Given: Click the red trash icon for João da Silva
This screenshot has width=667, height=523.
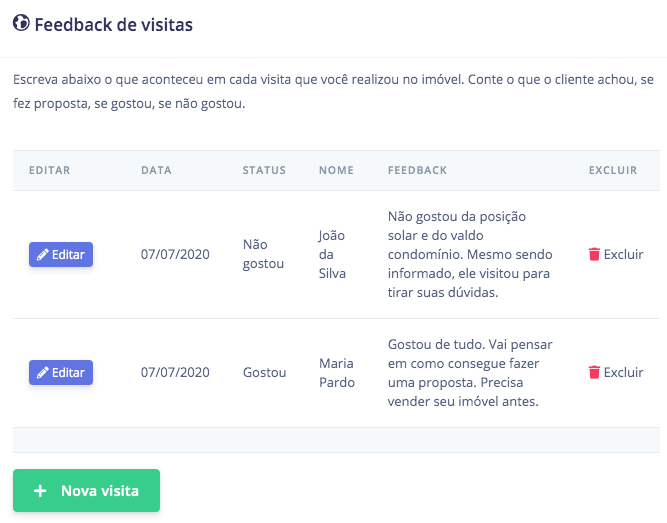Looking at the screenshot, I should point(594,254).
